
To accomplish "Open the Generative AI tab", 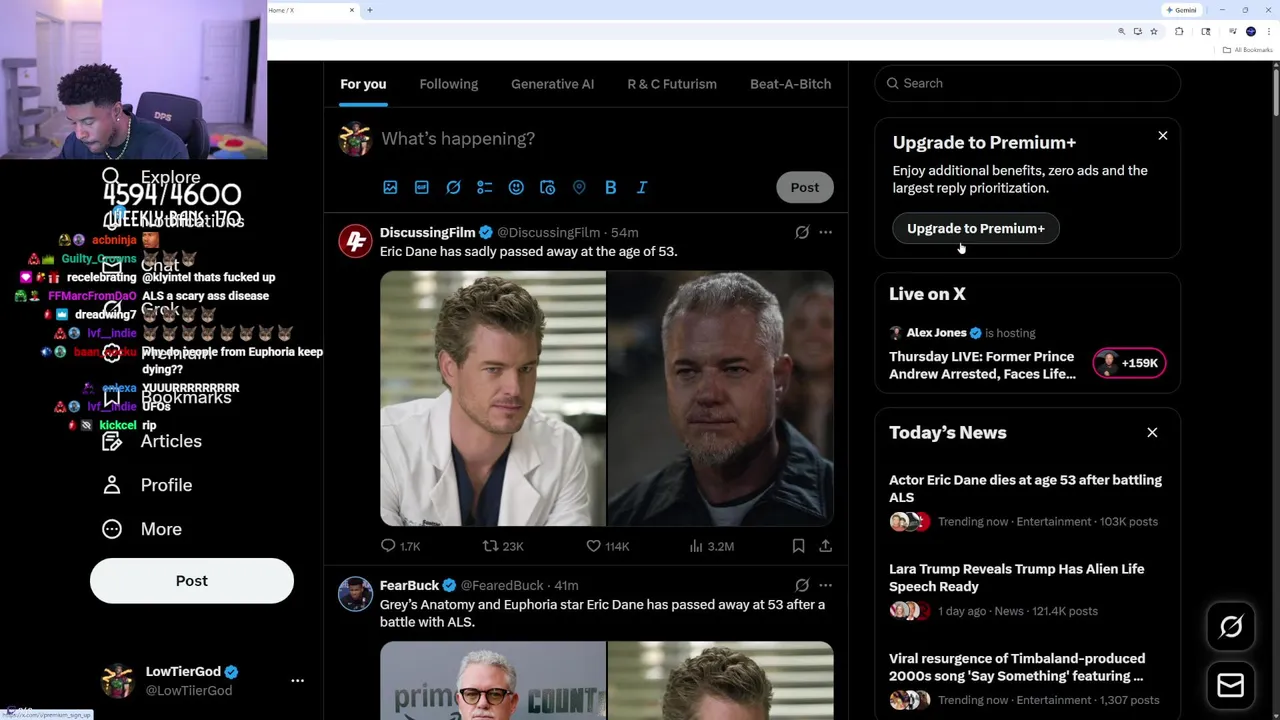I will (552, 84).
